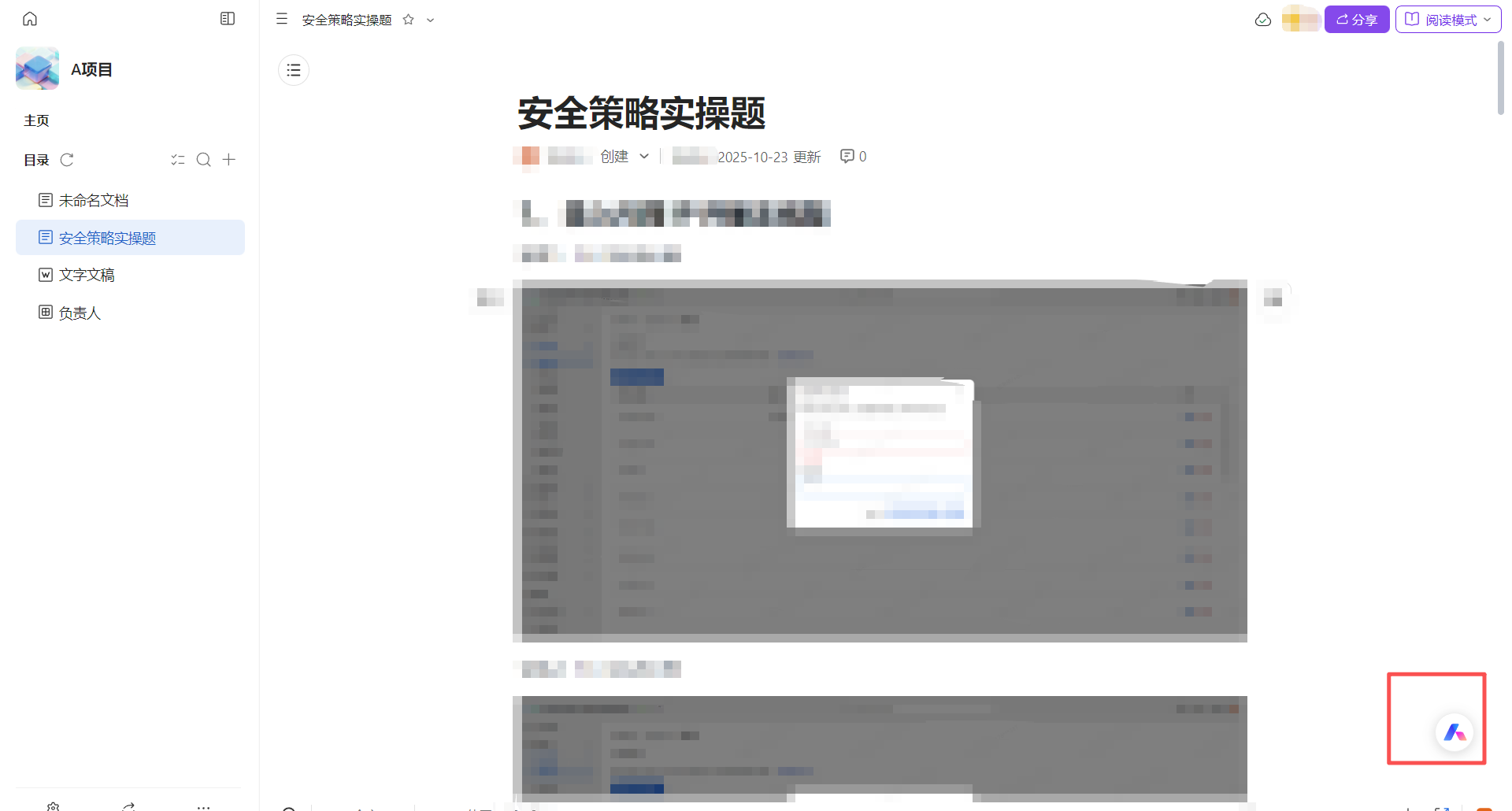
Task: Open the A项目 project title
Action: (x=91, y=69)
